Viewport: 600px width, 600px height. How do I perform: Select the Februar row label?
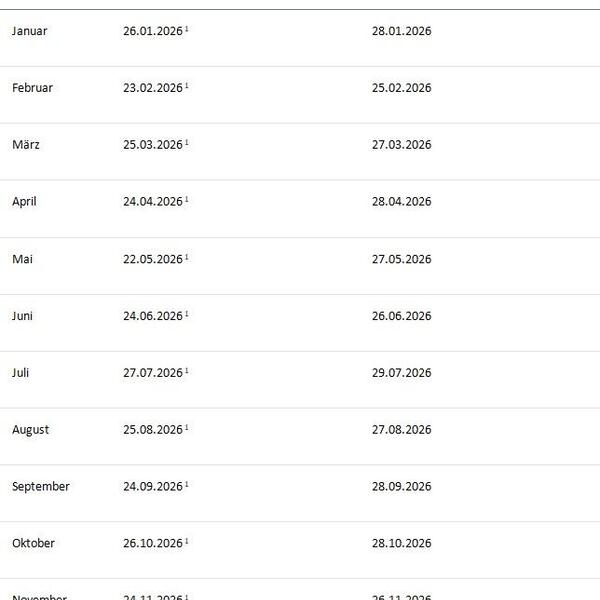(32, 88)
